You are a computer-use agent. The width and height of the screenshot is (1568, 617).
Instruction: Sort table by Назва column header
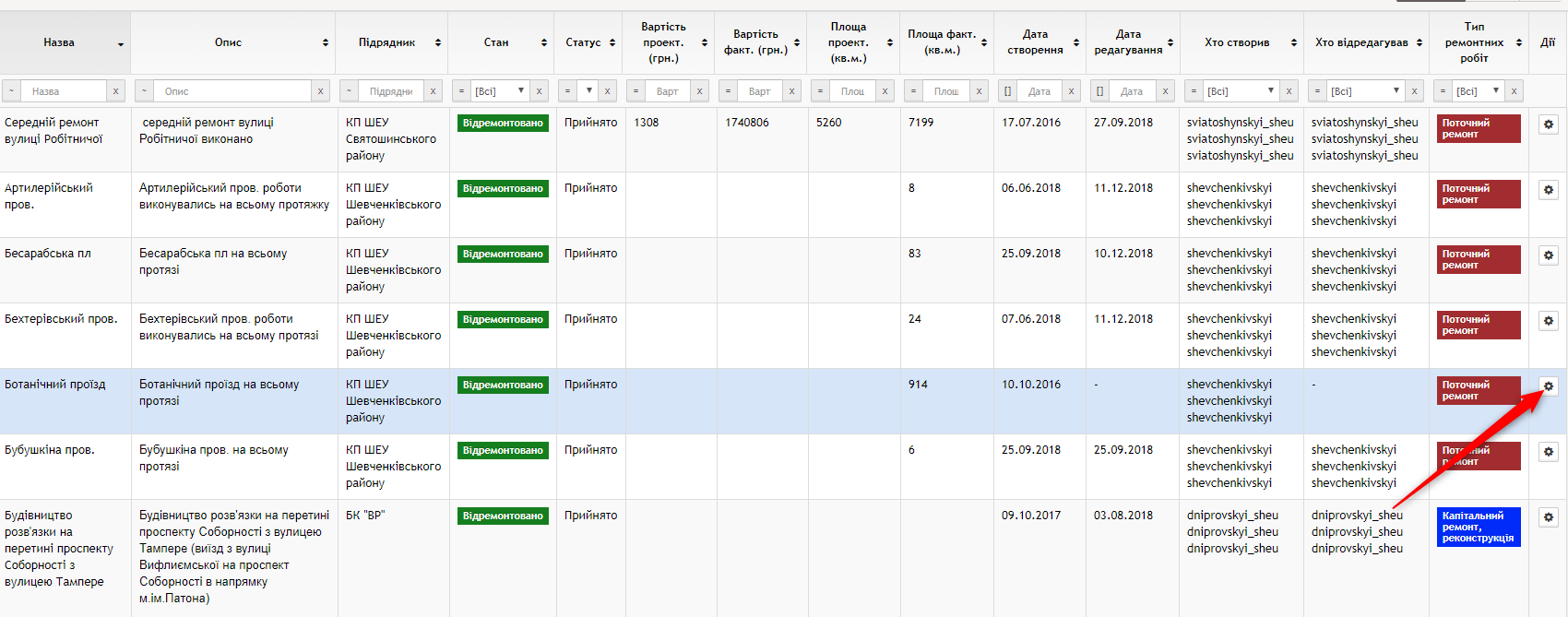click(x=59, y=42)
